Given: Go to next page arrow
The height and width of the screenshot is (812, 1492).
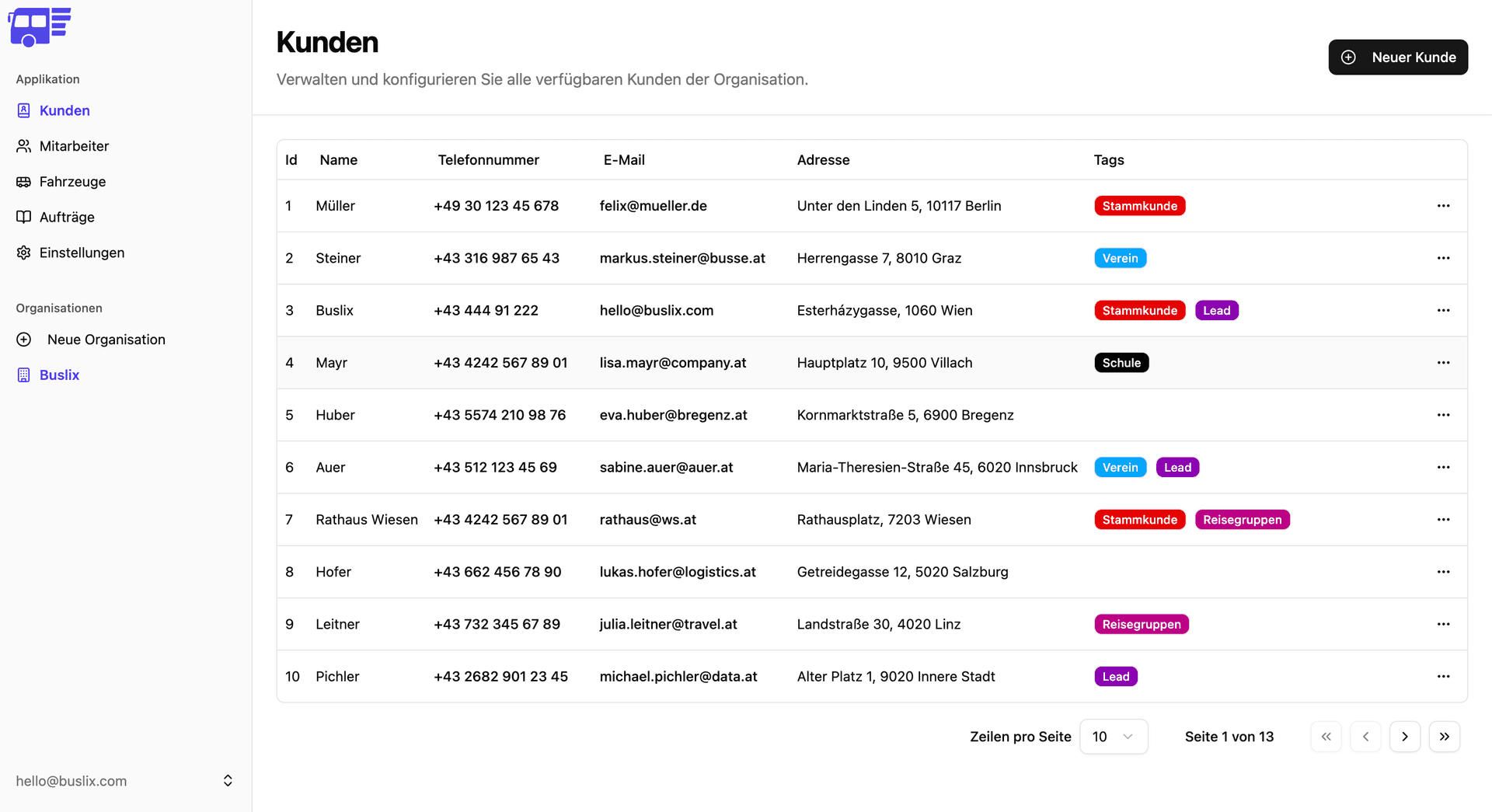Looking at the screenshot, I should (x=1404, y=737).
